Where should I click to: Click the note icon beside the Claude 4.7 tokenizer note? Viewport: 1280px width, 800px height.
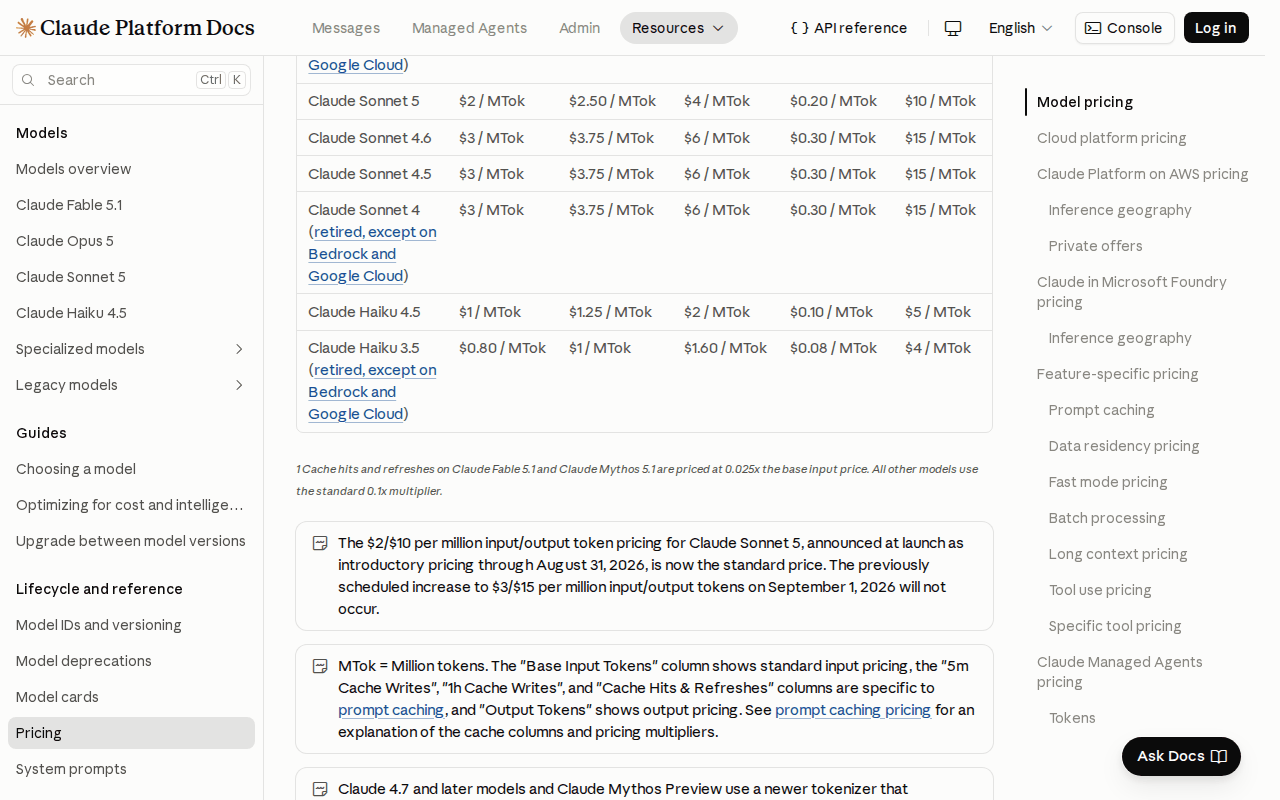tap(320, 789)
